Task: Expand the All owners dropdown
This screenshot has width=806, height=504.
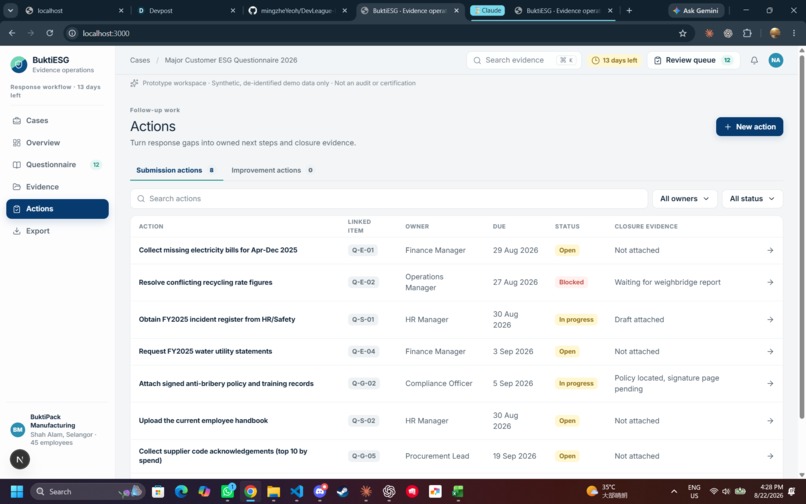Action: pos(684,199)
